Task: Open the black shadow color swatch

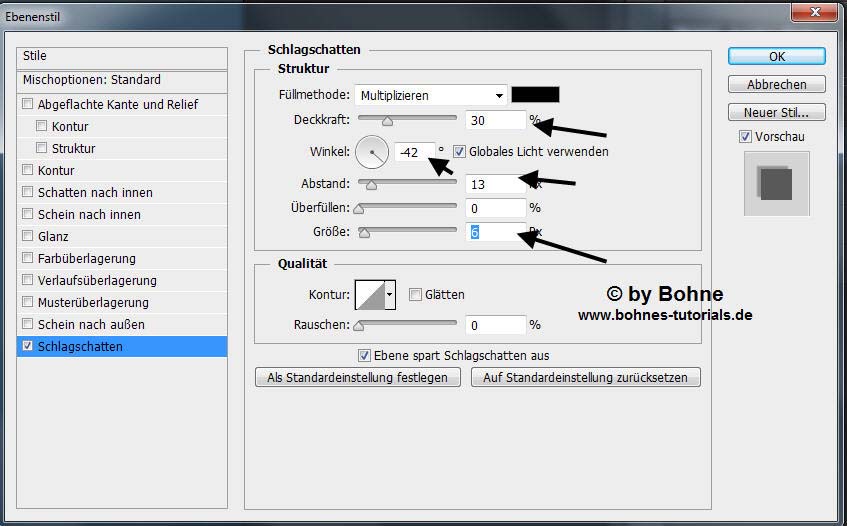Action: [x=535, y=95]
